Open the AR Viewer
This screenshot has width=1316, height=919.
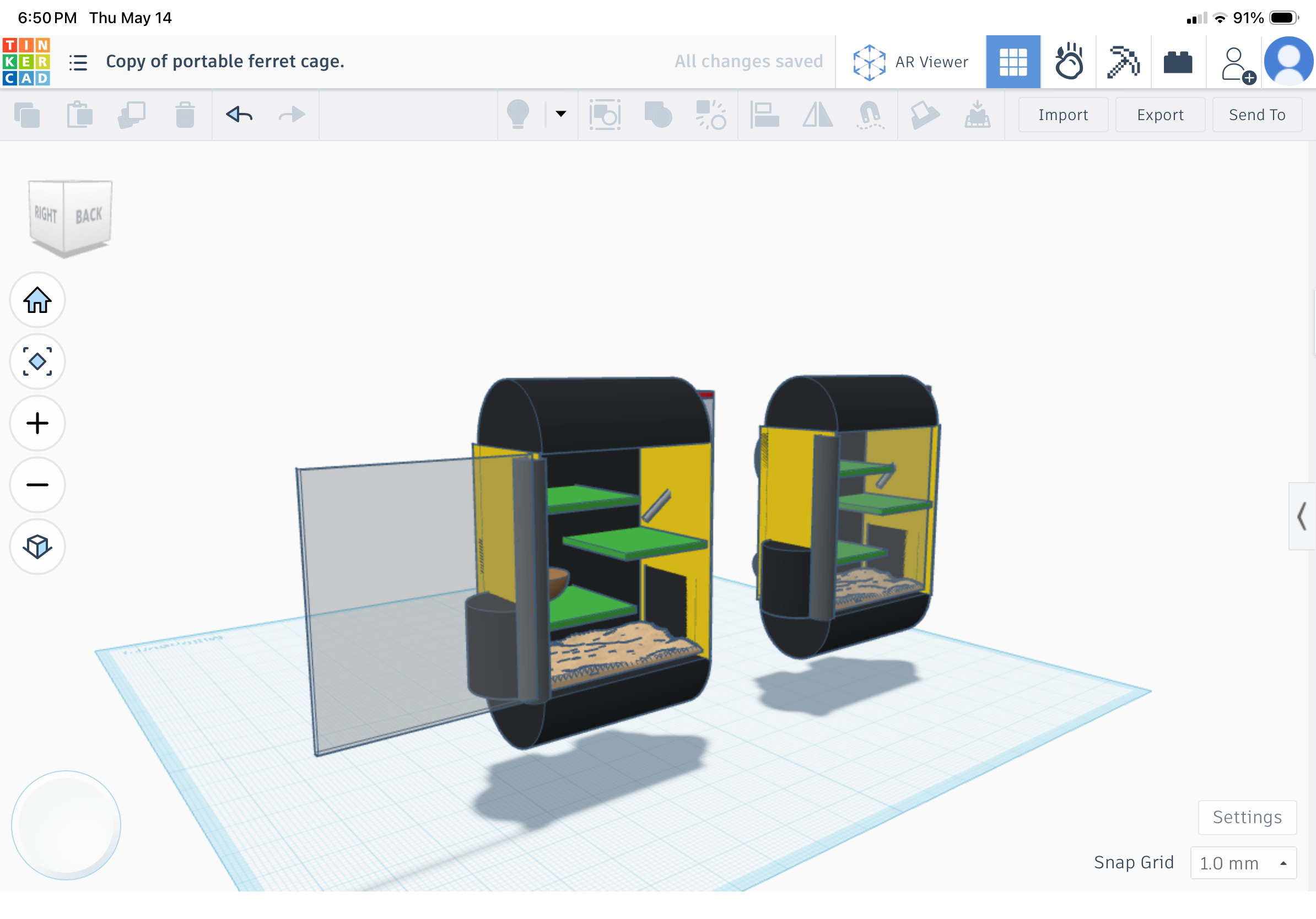click(x=910, y=62)
